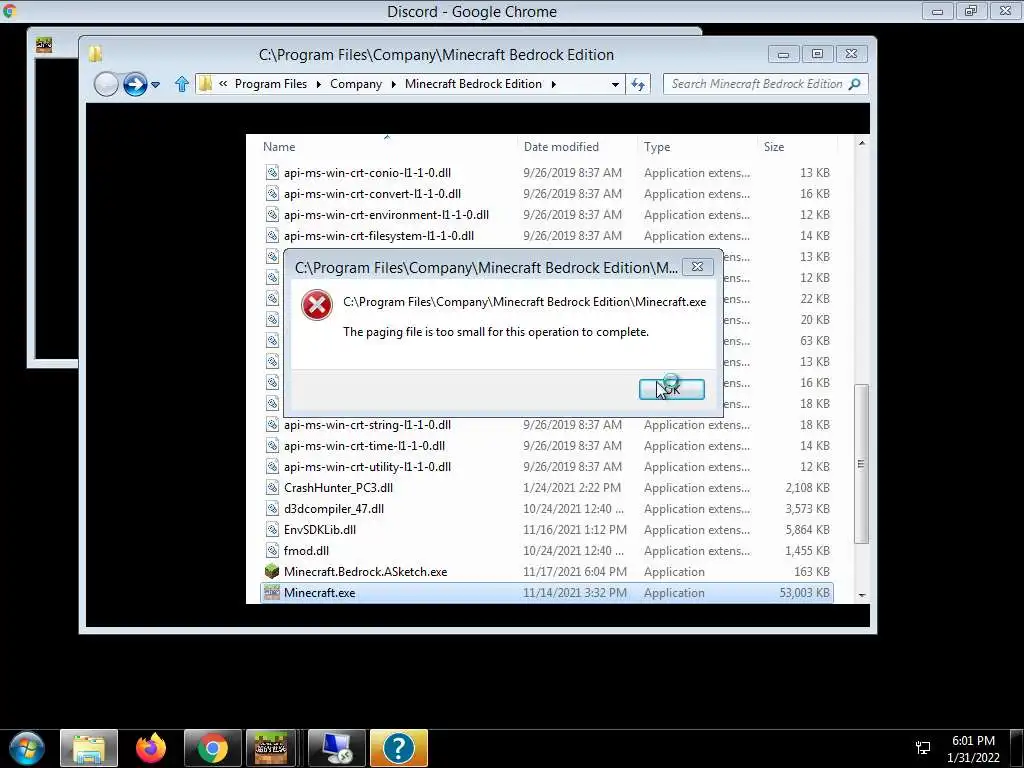Select Minecraft Bedrock Edition in the breadcrumb
The height and width of the screenshot is (768, 1024).
(473, 84)
